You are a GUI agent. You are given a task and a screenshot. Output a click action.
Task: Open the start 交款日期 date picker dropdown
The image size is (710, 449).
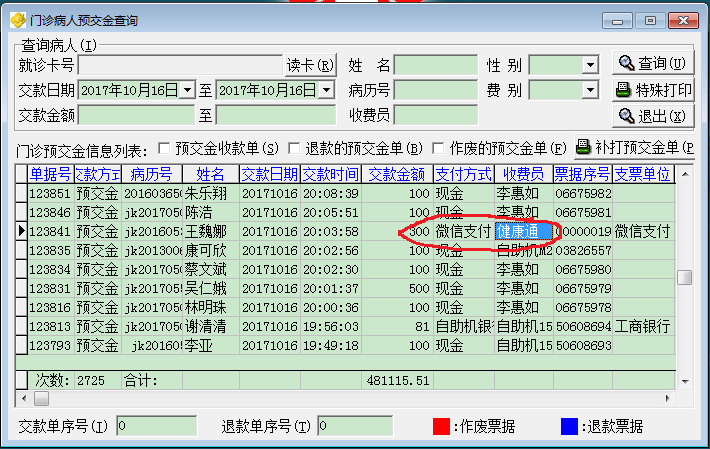[187, 90]
